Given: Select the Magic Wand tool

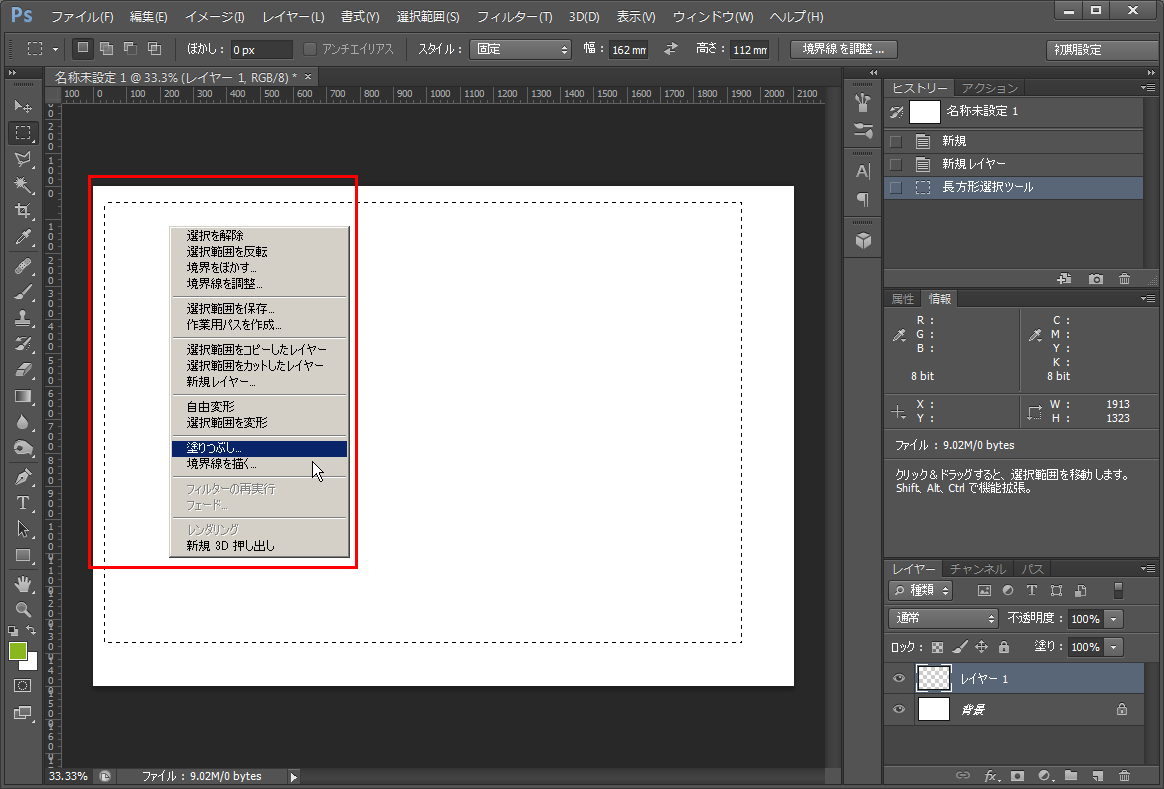Looking at the screenshot, I should 22,185.
